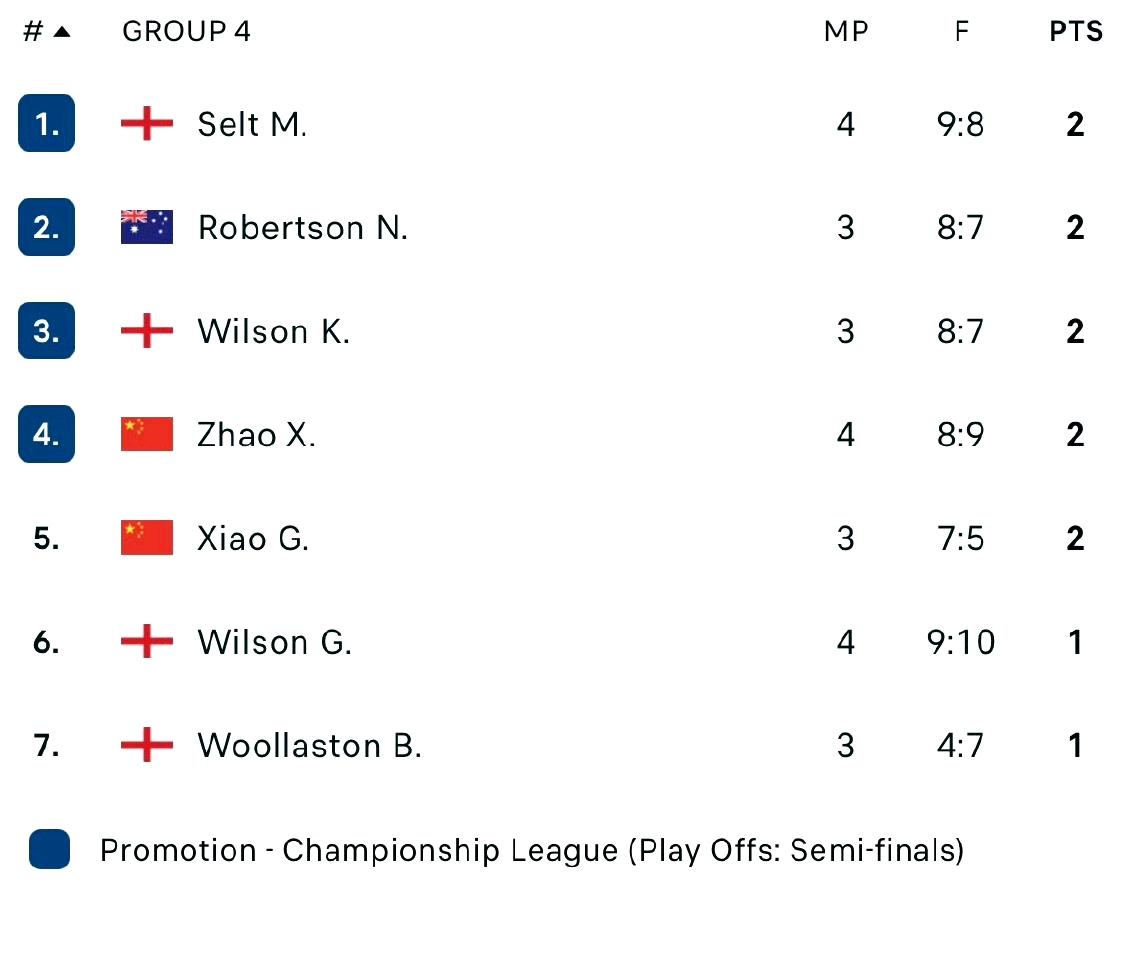Click England flag beside Selt M.
Viewport: 1122px width, 960px height.
(x=146, y=124)
